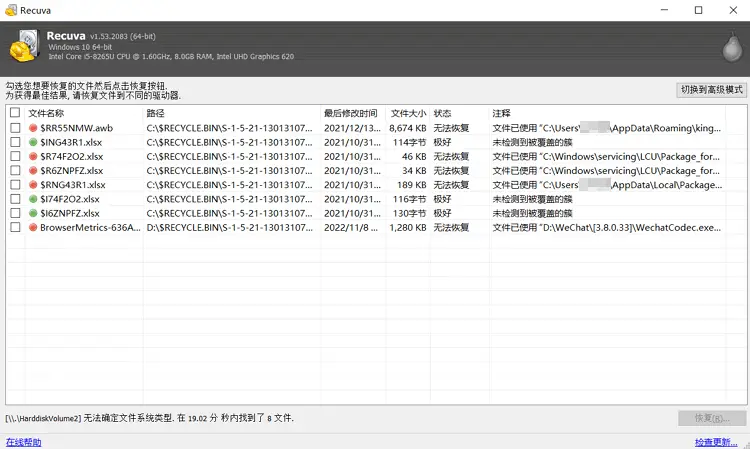Click the 130字节 size cell
The height and width of the screenshot is (449, 750).
[409, 213]
